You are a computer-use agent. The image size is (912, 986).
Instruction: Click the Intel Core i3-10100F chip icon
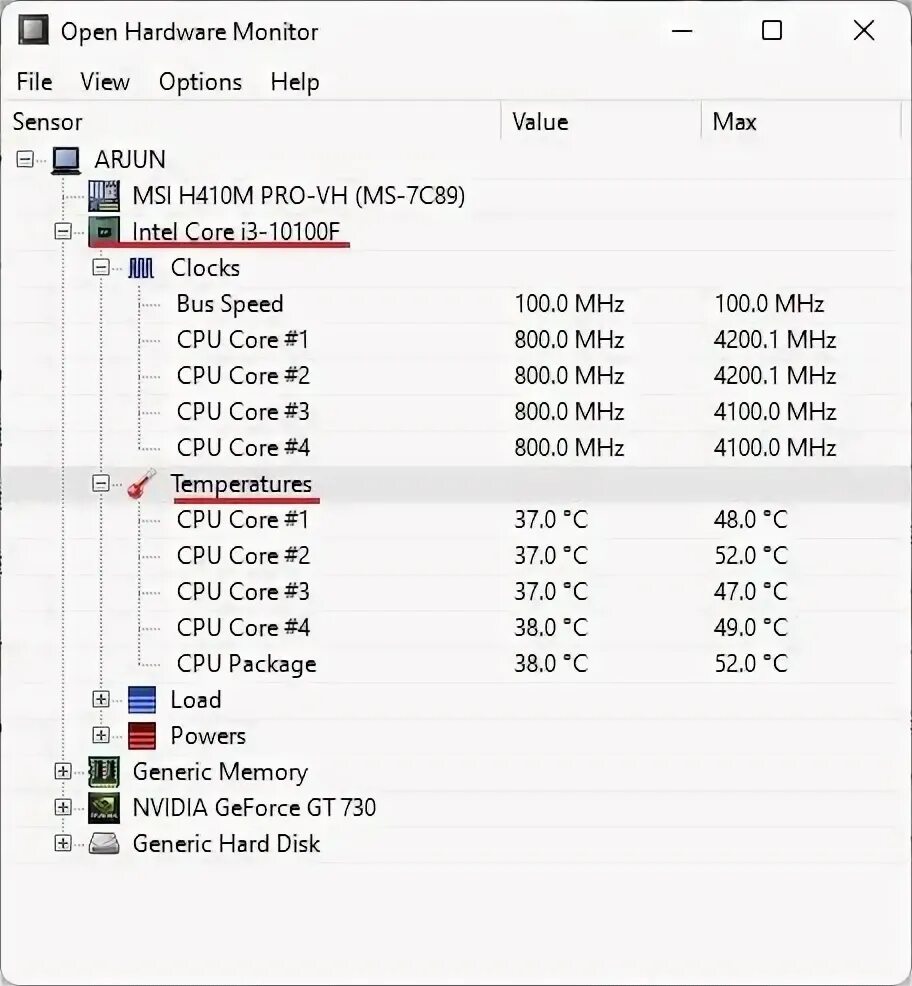104,231
